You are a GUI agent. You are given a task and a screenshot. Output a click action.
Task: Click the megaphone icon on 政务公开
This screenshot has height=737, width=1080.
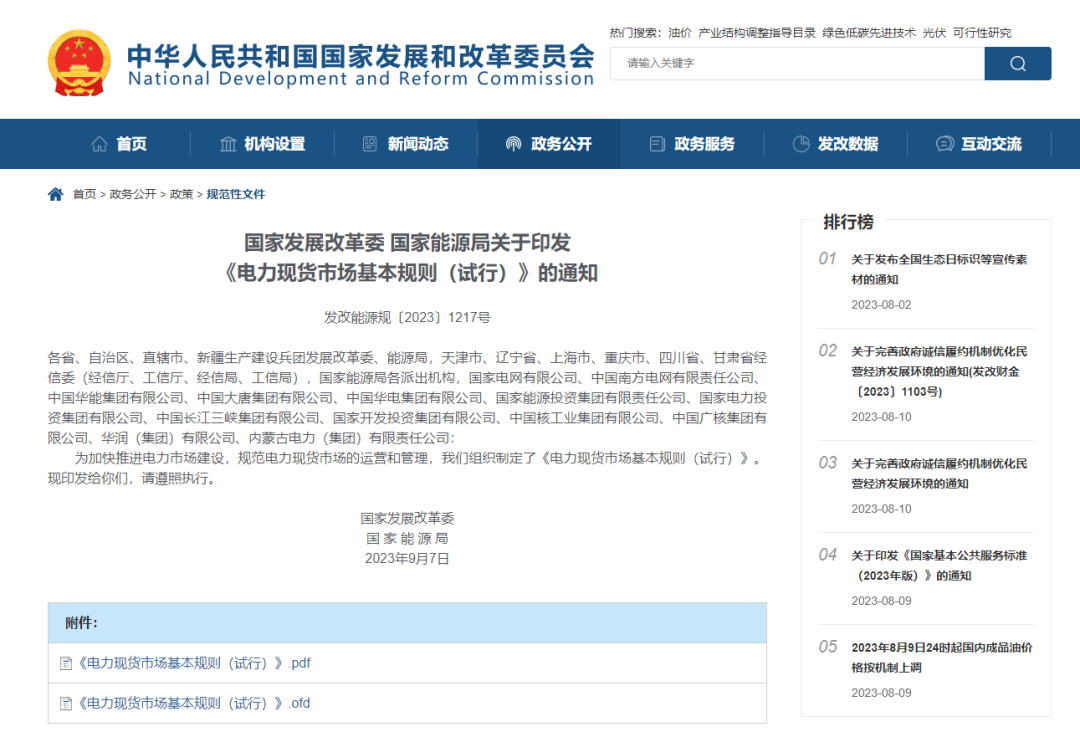coord(515,143)
